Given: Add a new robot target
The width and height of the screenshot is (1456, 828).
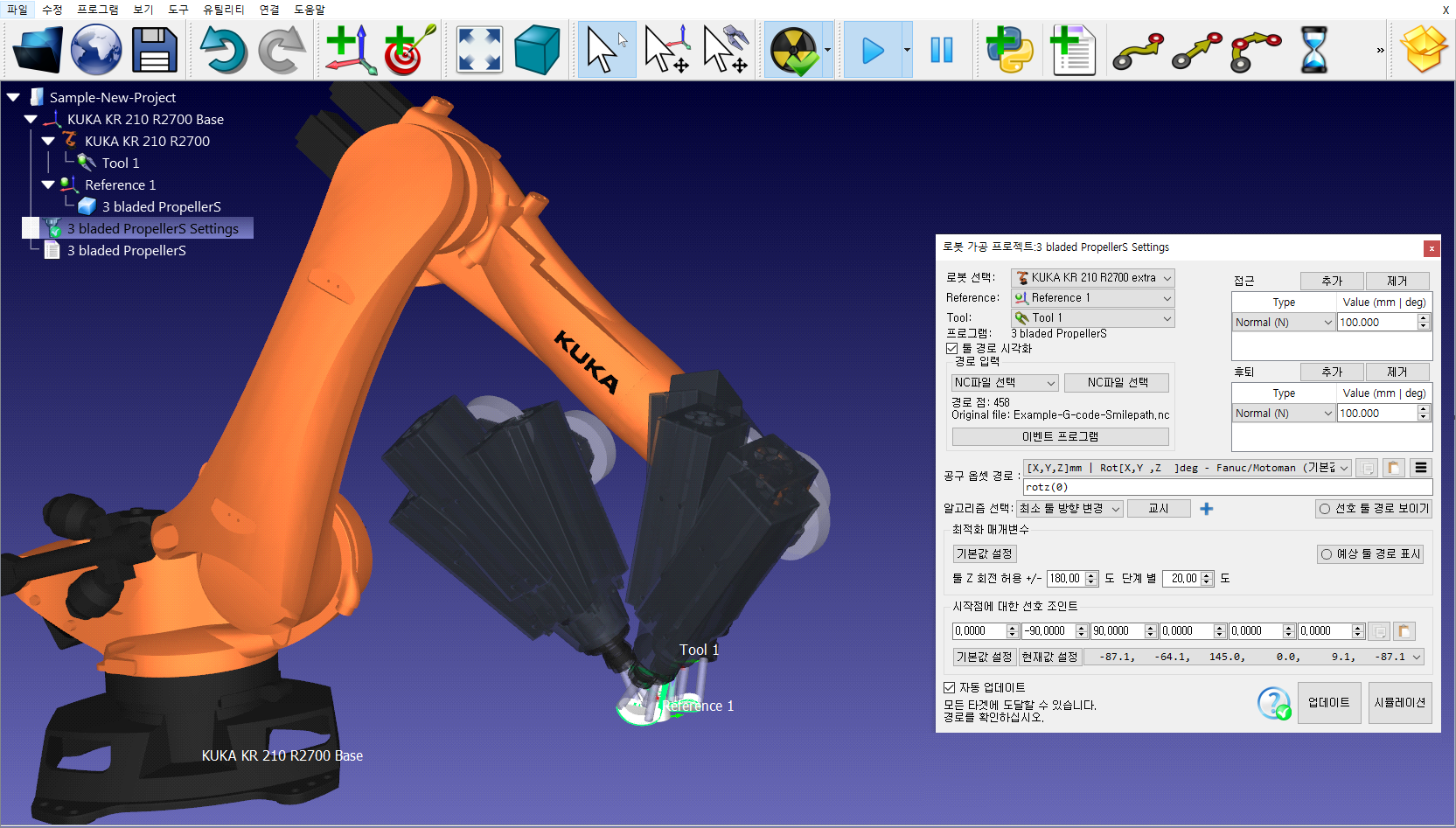Looking at the screenshot, I should 409,50.
